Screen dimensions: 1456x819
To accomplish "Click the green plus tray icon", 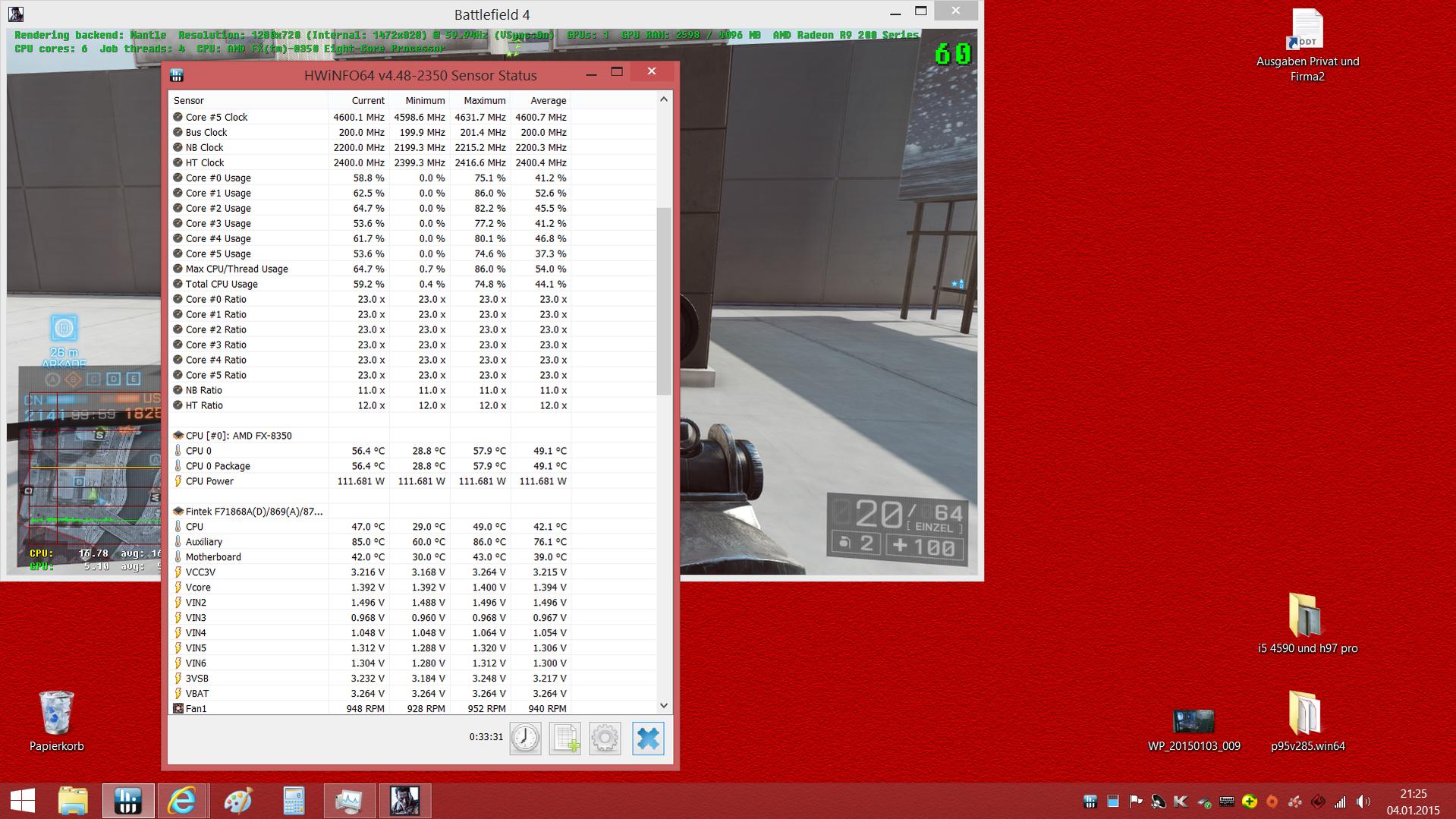I will (1250, 802).
